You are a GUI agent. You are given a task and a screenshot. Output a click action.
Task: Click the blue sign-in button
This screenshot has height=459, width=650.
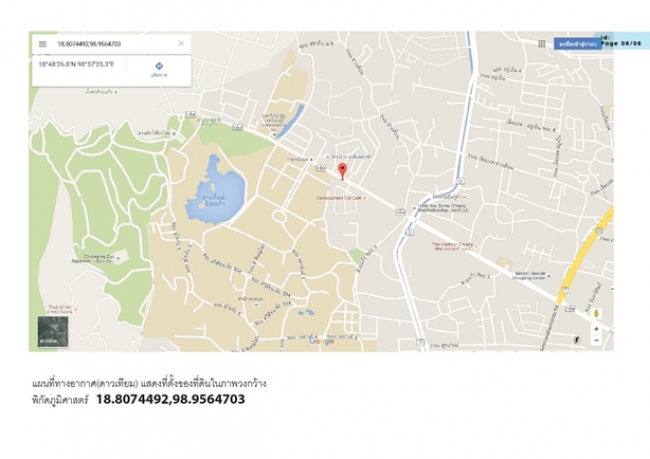point(577,44)
